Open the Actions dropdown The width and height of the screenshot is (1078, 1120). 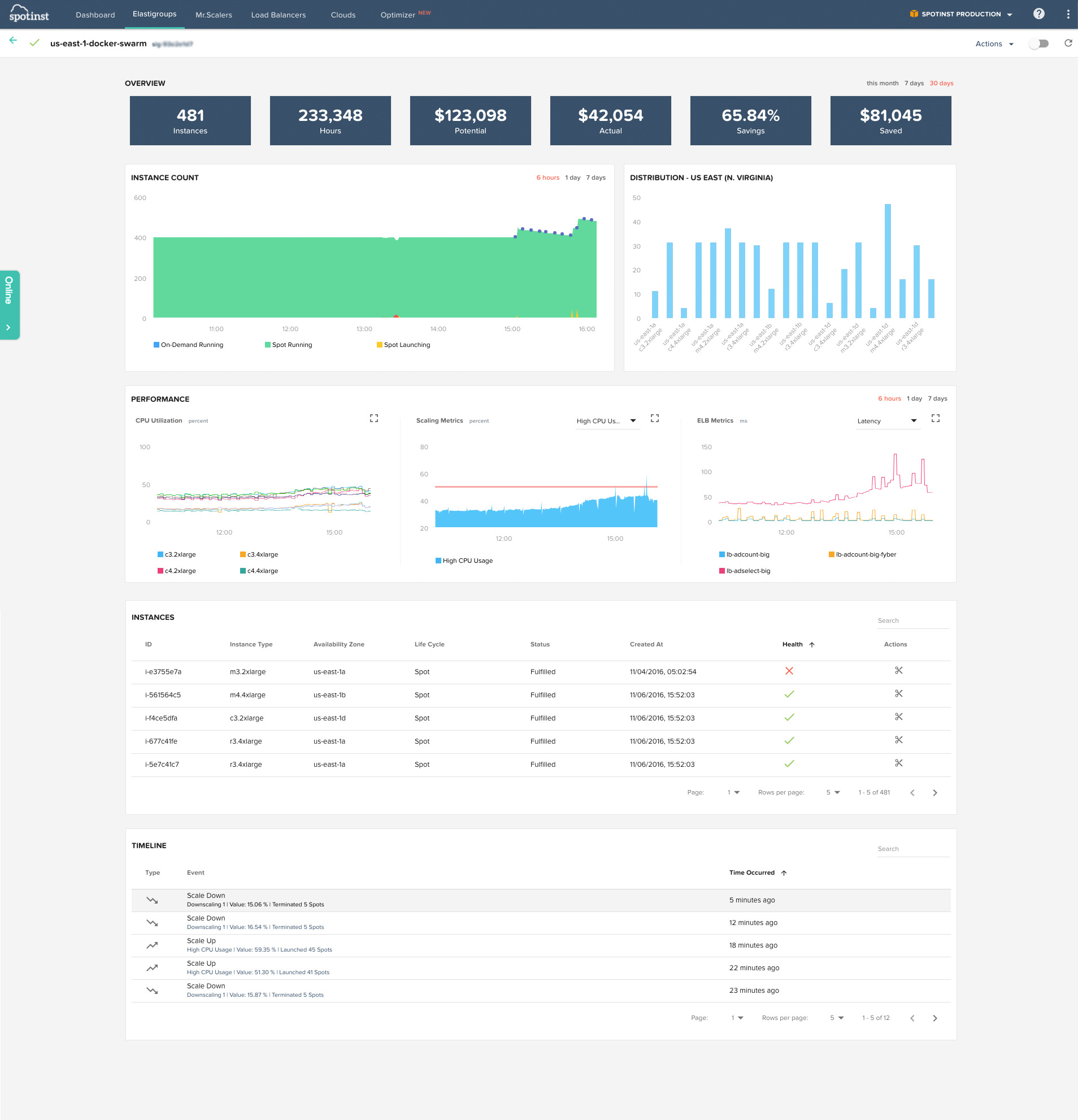pos(994,44)
